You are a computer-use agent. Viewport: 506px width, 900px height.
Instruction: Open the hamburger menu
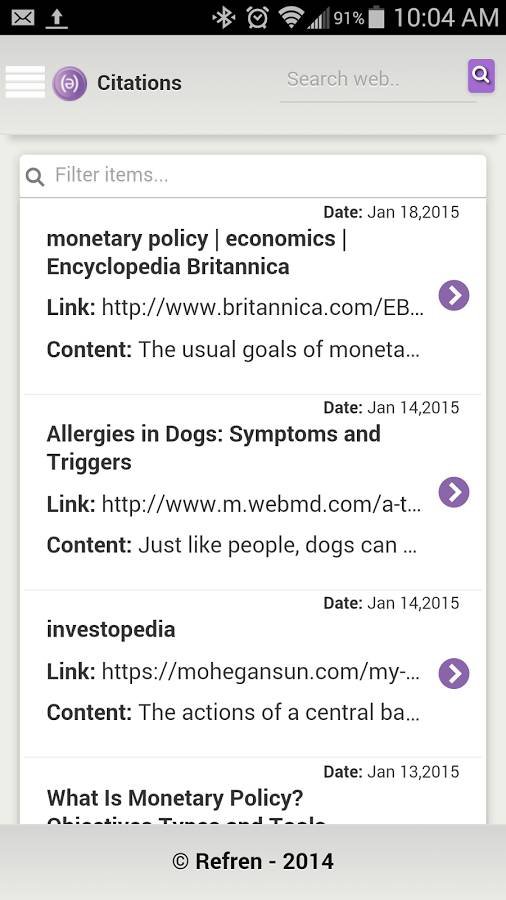click(25, 82)
